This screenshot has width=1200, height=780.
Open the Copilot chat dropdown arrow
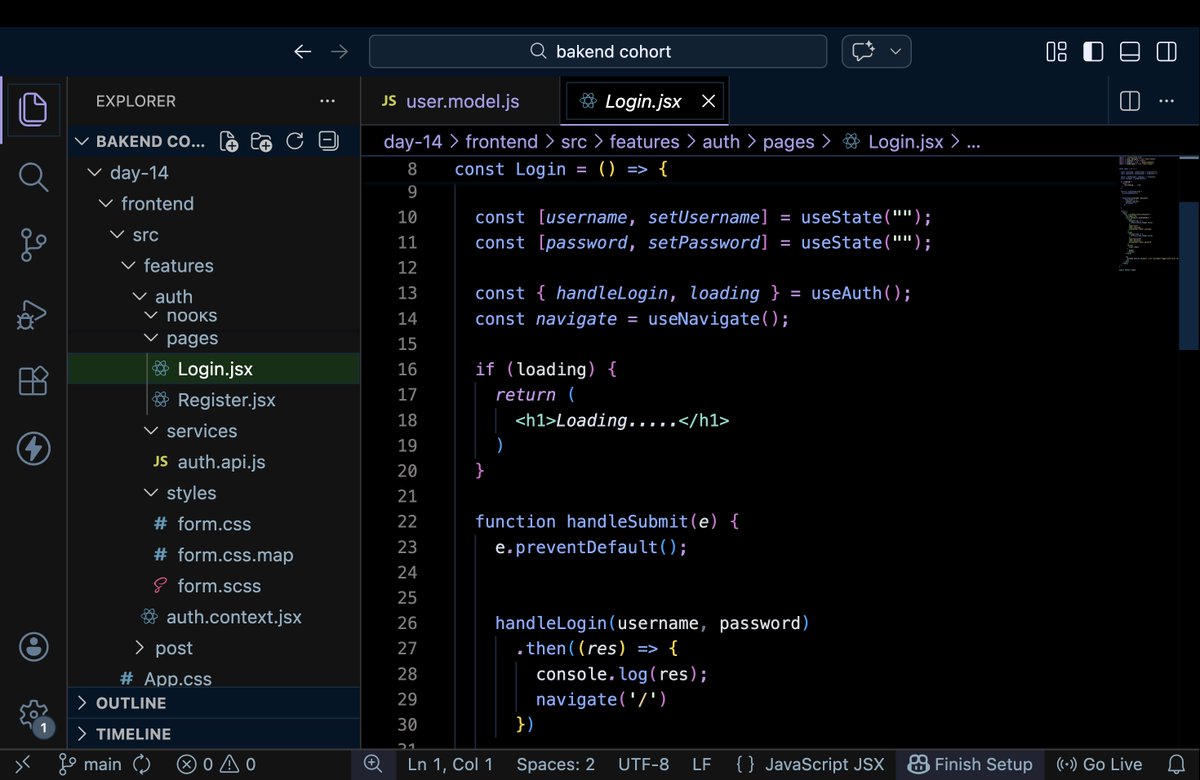[896, 51]
